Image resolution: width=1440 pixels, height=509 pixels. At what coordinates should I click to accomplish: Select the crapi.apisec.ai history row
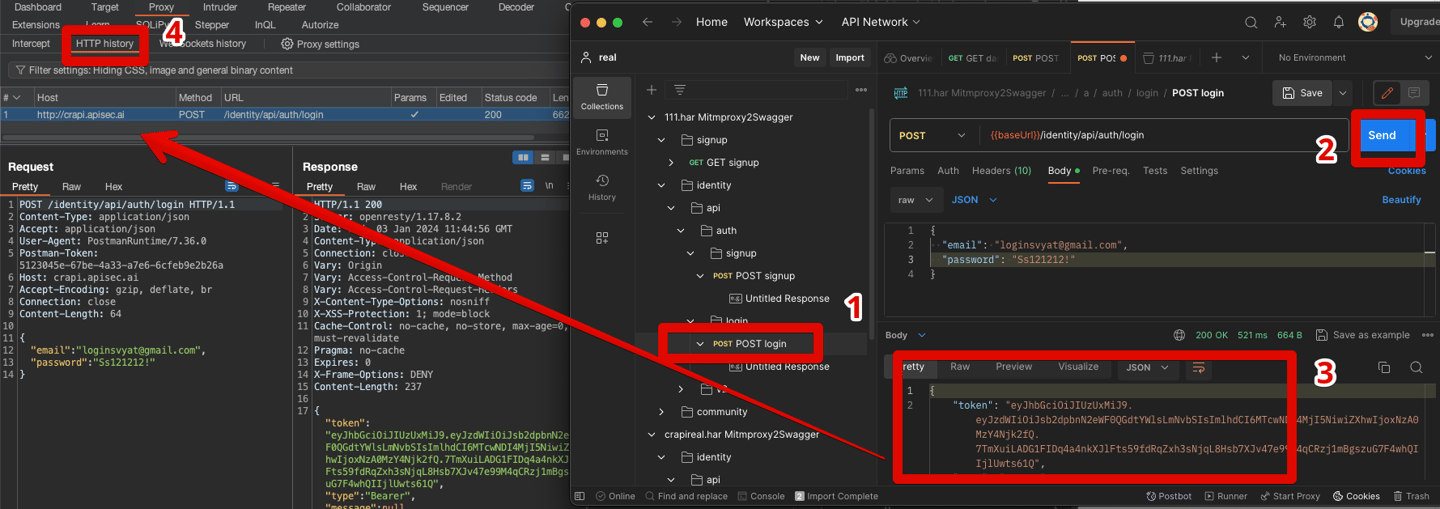pos(285,115)
